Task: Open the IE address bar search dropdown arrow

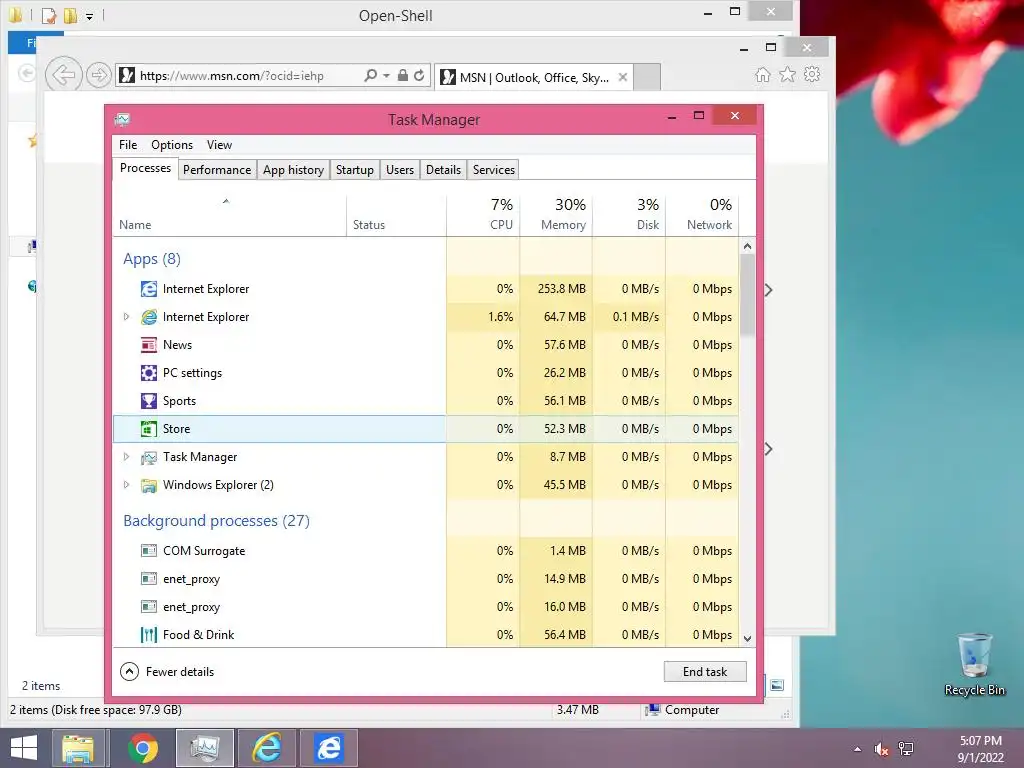Action: click(387, 76)
